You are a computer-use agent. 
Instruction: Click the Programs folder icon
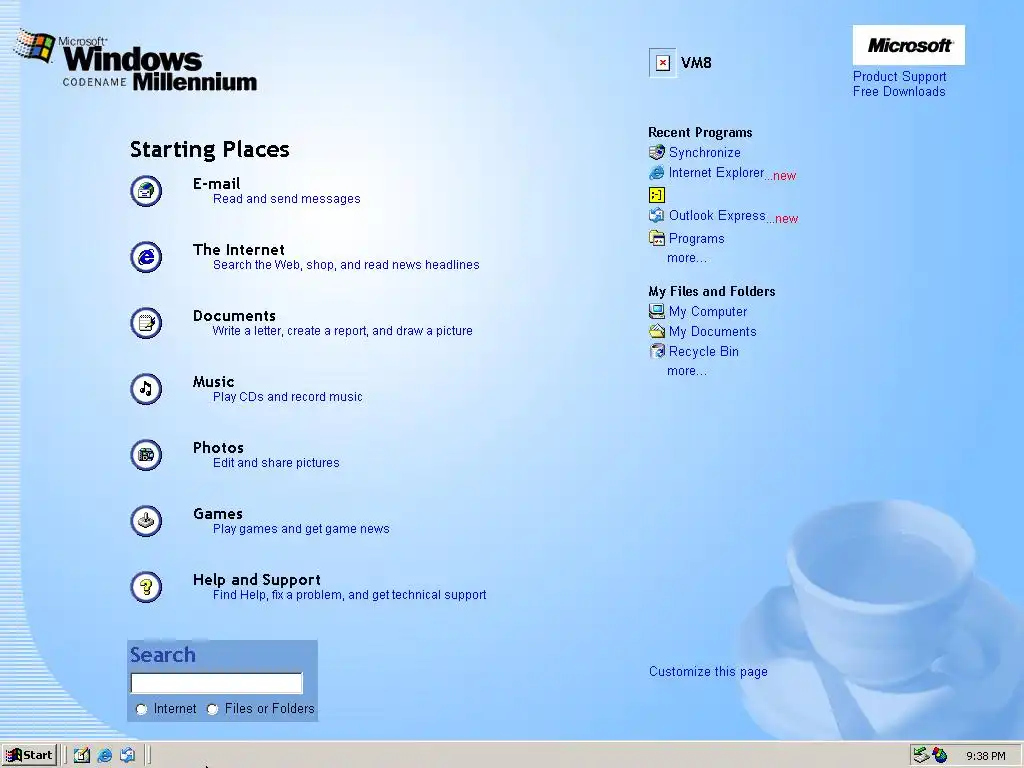pos(656,238)
